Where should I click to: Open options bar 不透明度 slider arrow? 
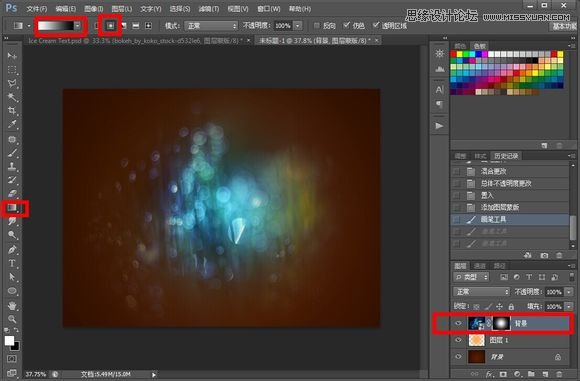[297, 26]
